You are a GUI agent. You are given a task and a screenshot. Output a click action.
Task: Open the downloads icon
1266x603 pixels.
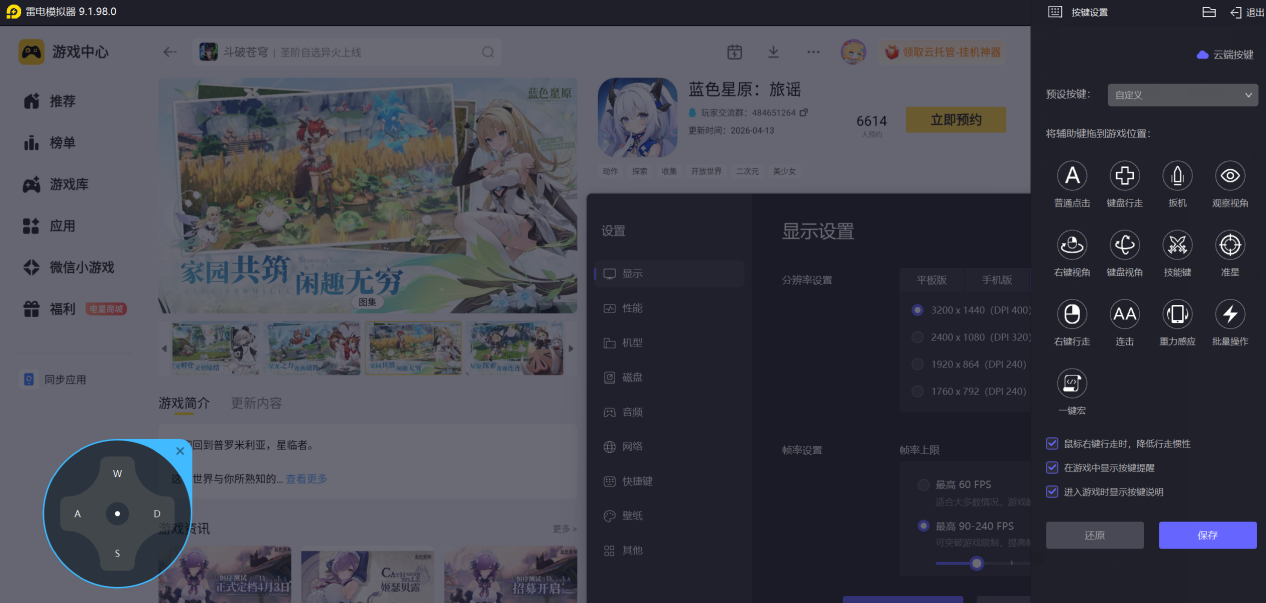tap(773, 52)
